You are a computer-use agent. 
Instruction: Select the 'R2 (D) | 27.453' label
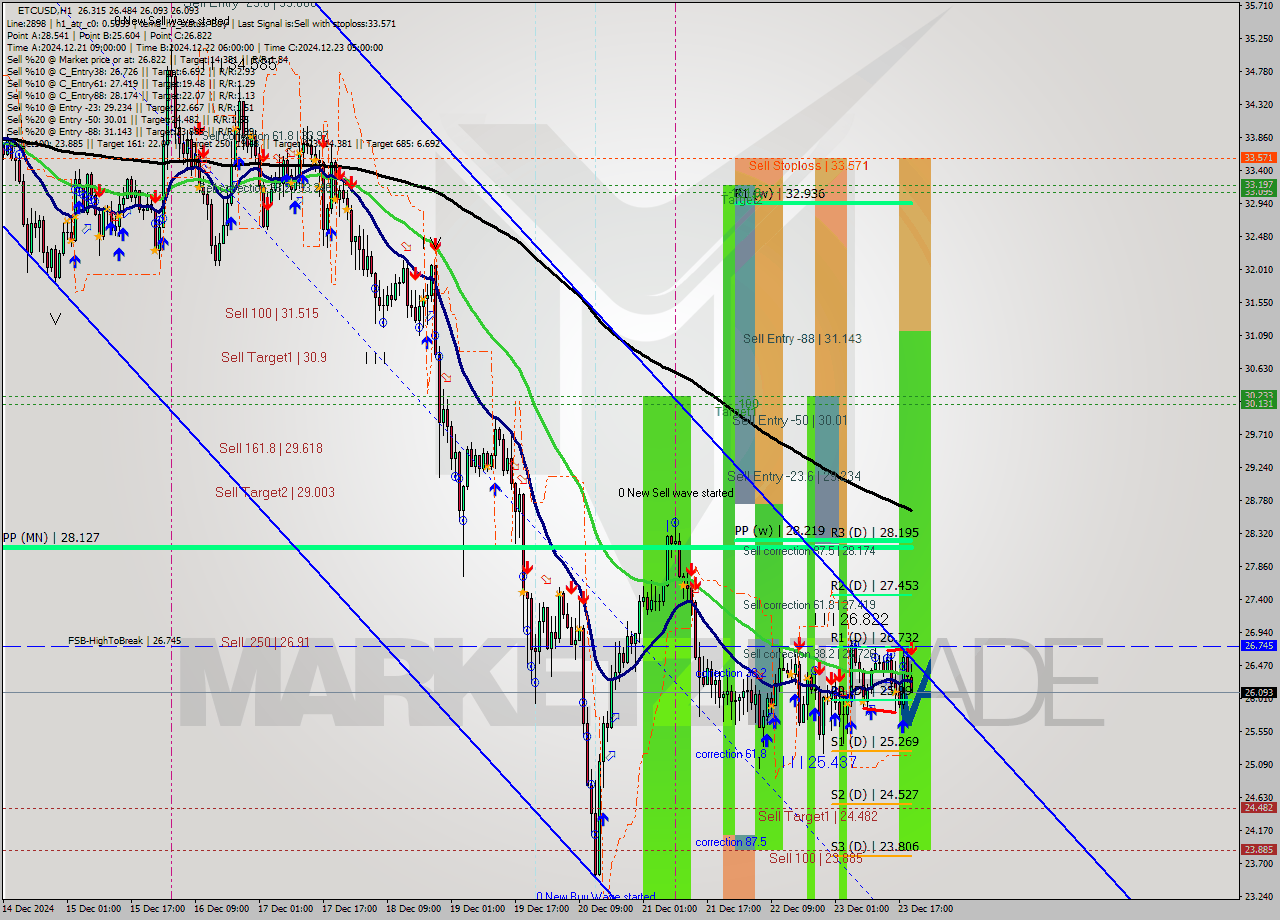pos(875,585)
